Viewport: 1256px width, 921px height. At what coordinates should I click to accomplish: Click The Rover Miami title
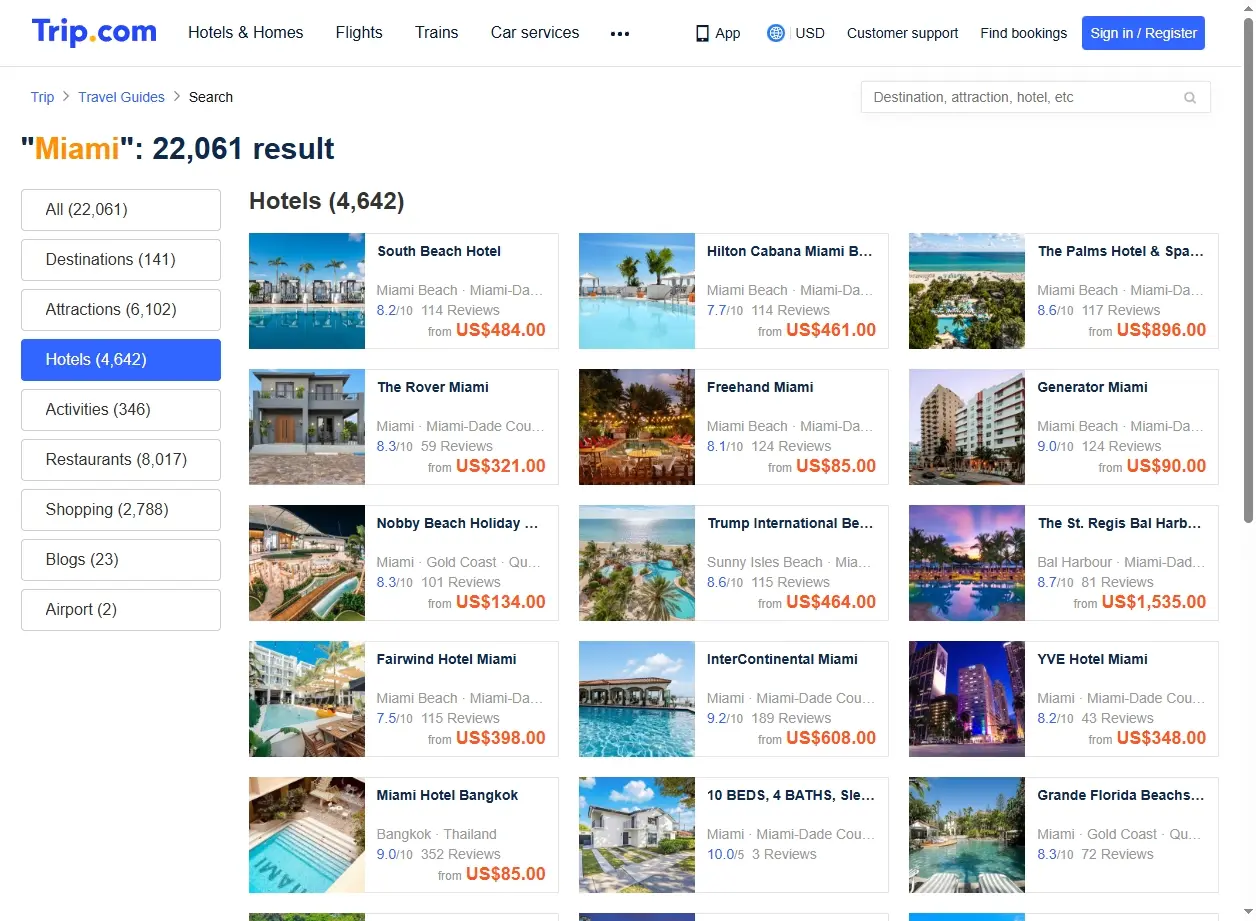click(433, 388)
